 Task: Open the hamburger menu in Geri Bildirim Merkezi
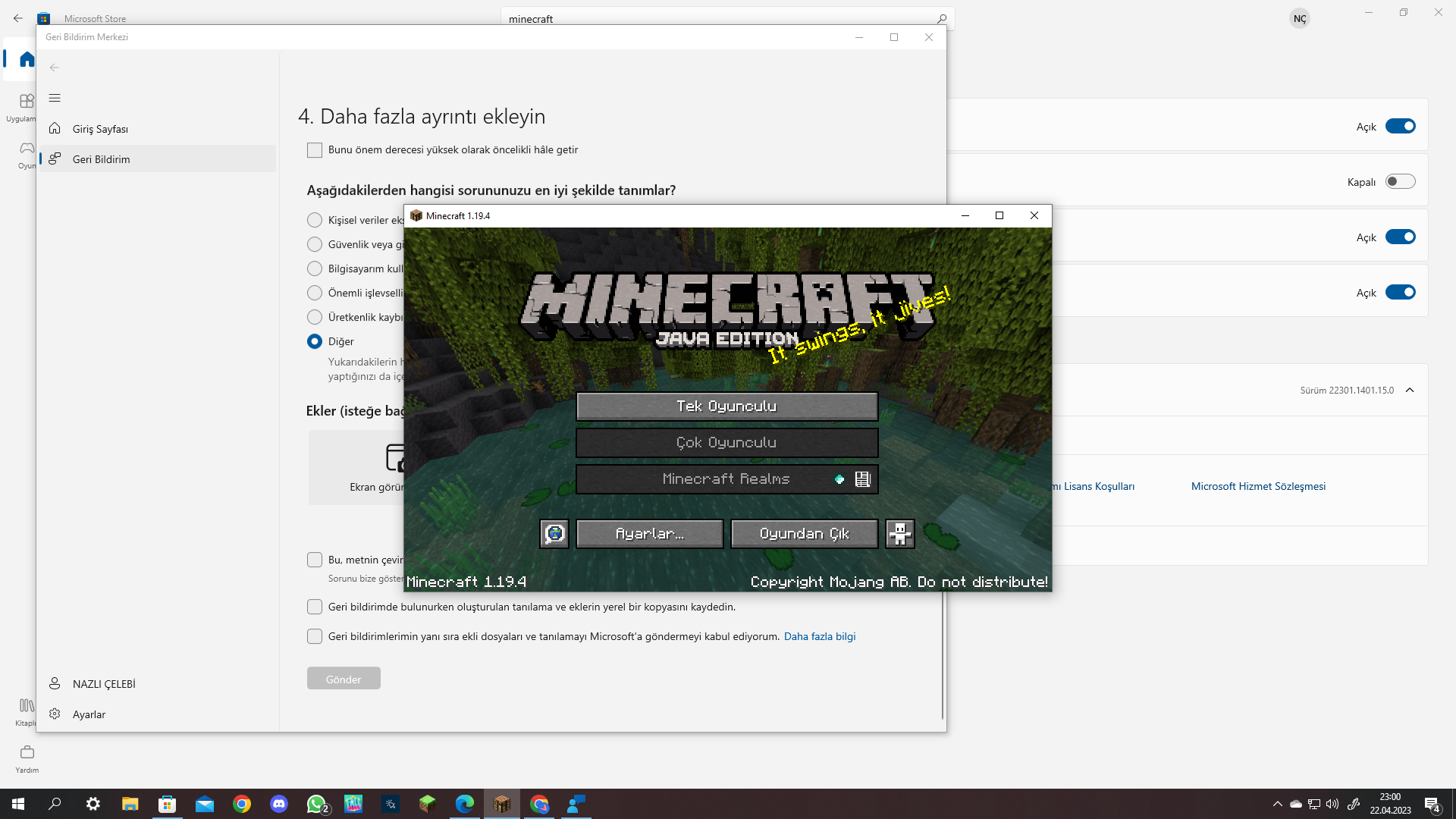[x=55, y=98]
